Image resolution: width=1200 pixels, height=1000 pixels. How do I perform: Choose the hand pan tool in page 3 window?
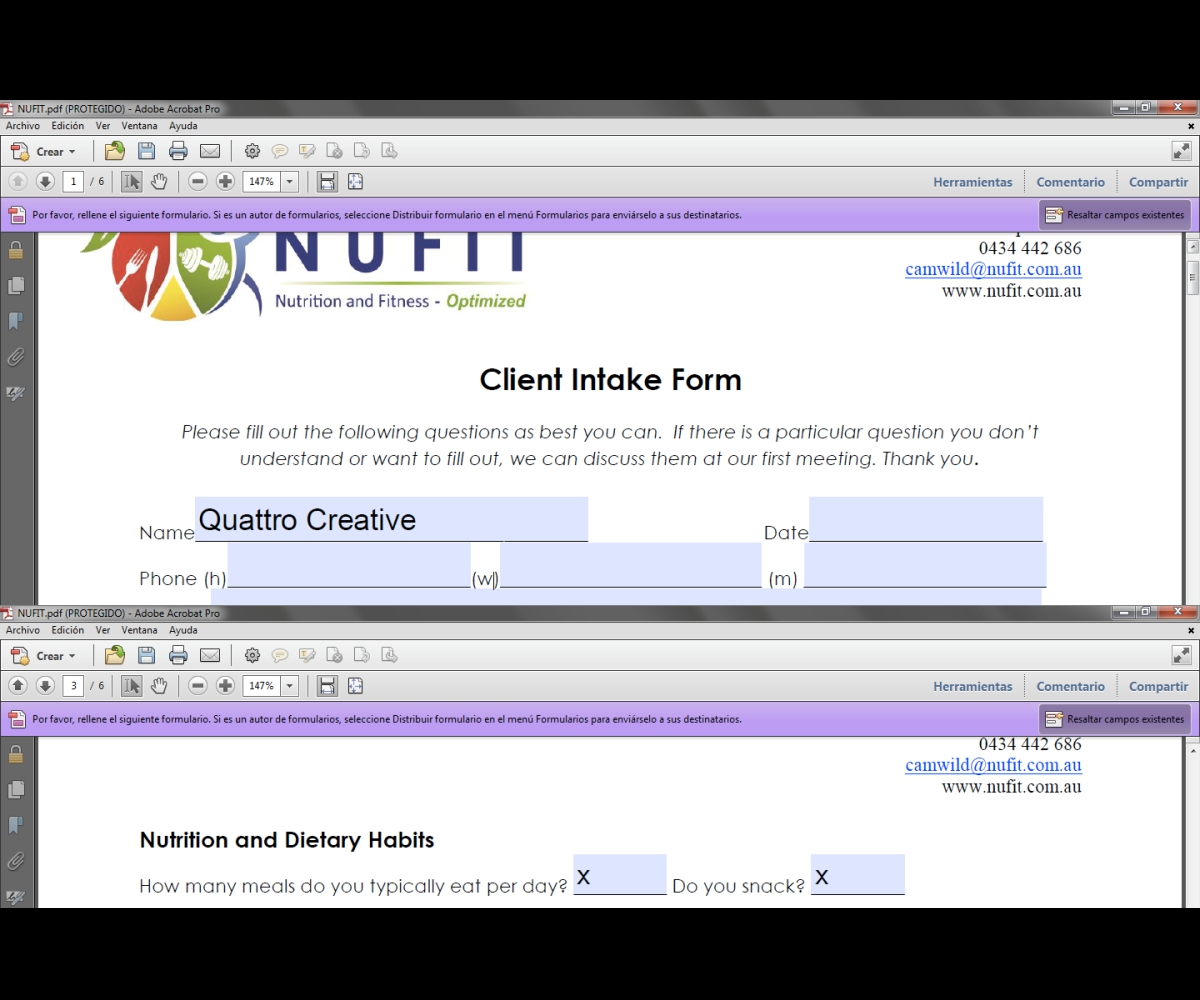[x=159, y=686]
